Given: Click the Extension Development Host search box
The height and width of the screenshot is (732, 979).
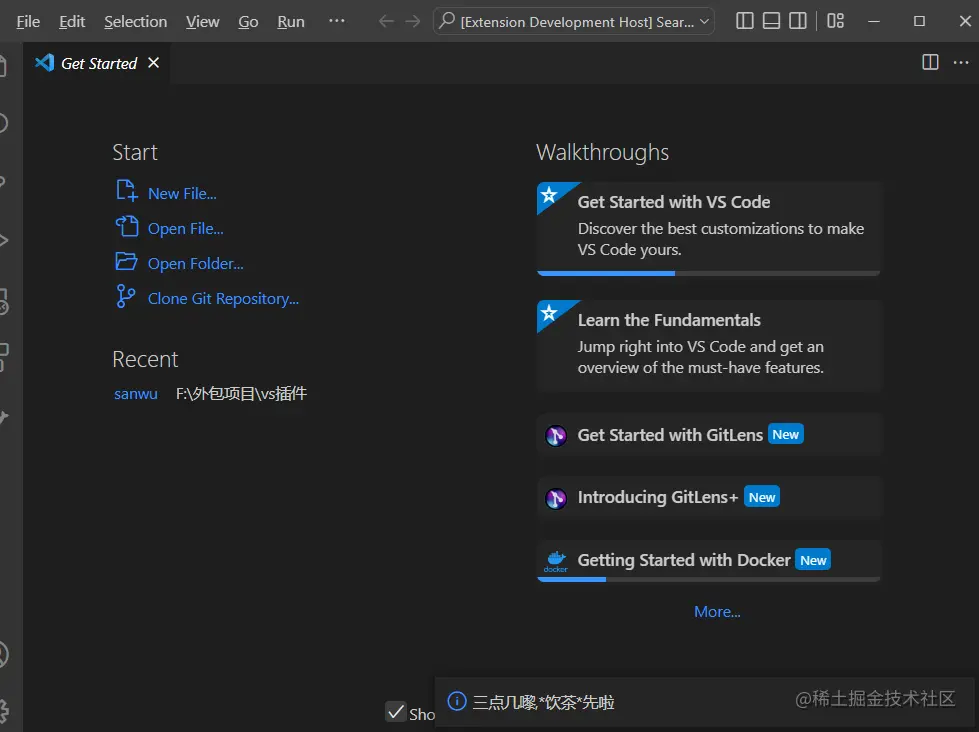Looking at the screenshot, I should coord(575,21).
